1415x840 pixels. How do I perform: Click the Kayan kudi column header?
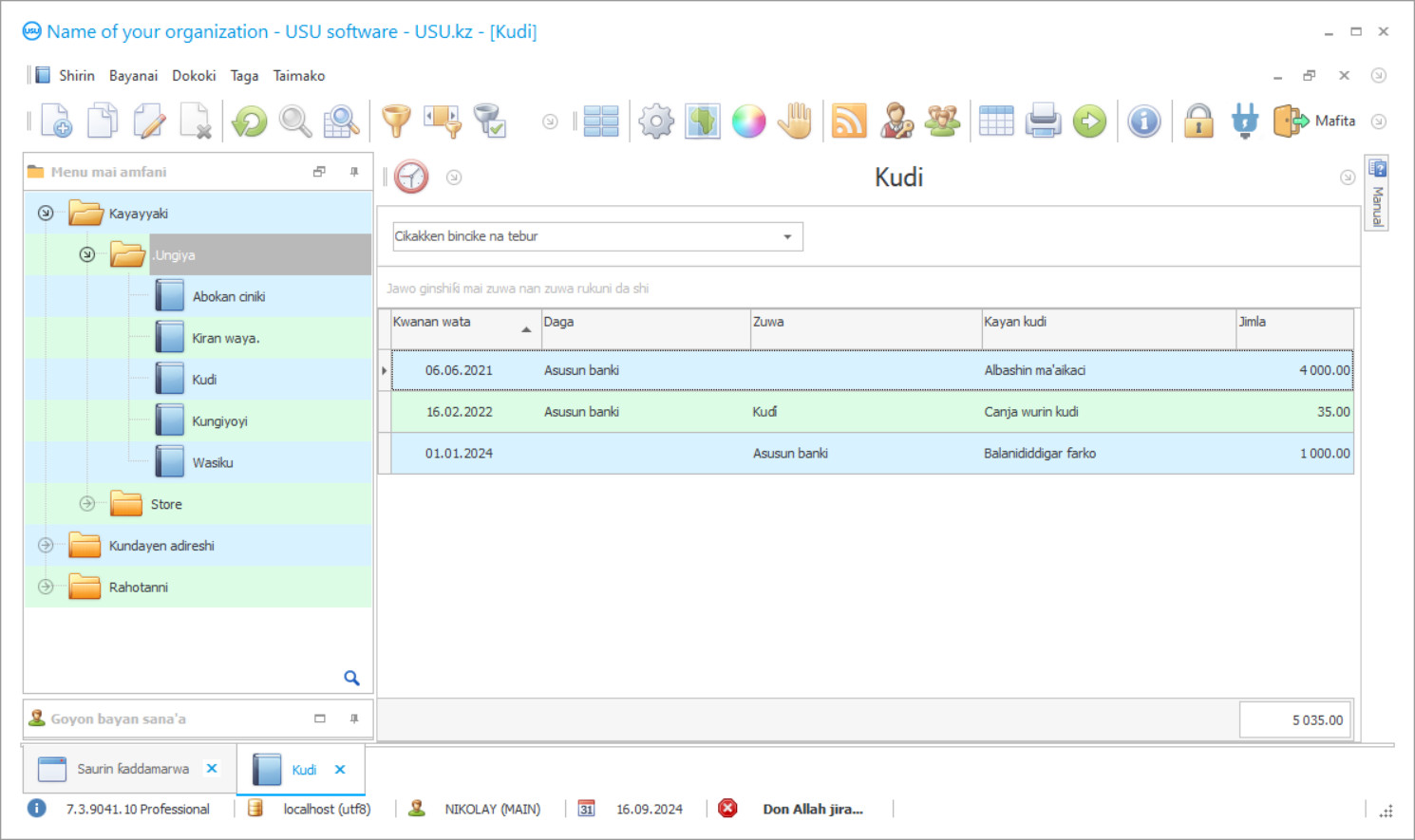point(1108,328)
